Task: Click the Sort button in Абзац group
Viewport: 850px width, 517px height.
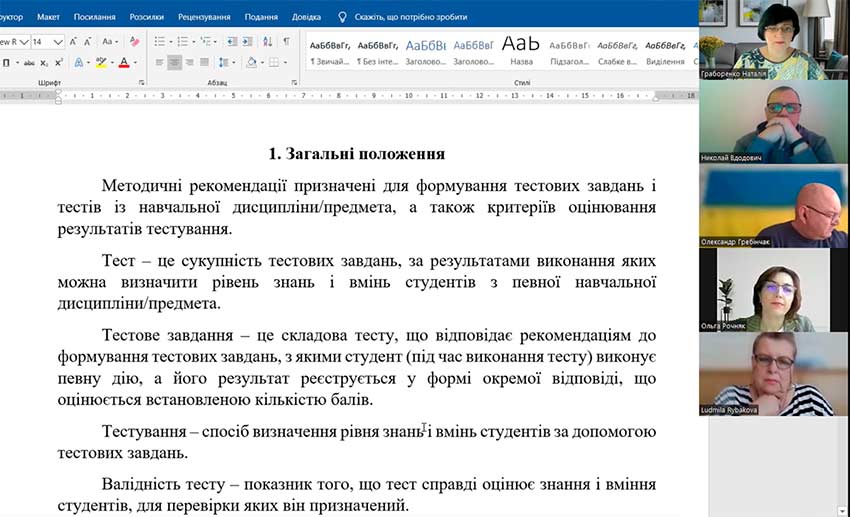Action: (x=268, y=42)
